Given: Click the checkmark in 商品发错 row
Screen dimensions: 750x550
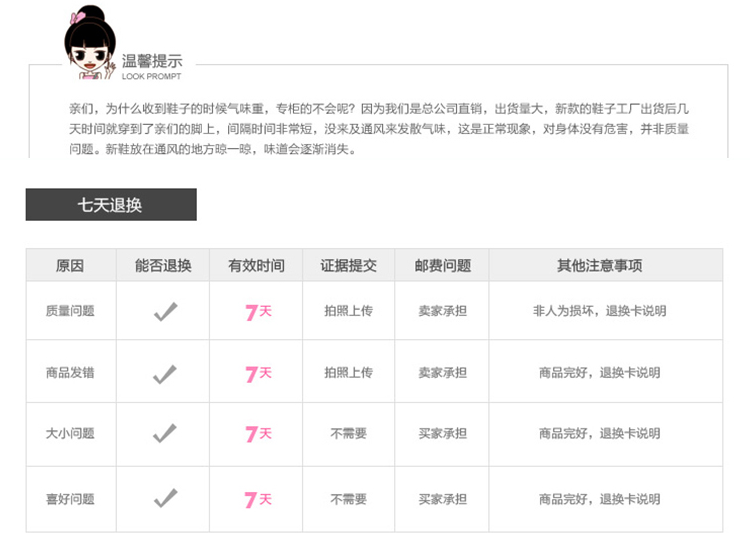Looking at the screenshot, I should pyautogui.click(x=165, y=374).
